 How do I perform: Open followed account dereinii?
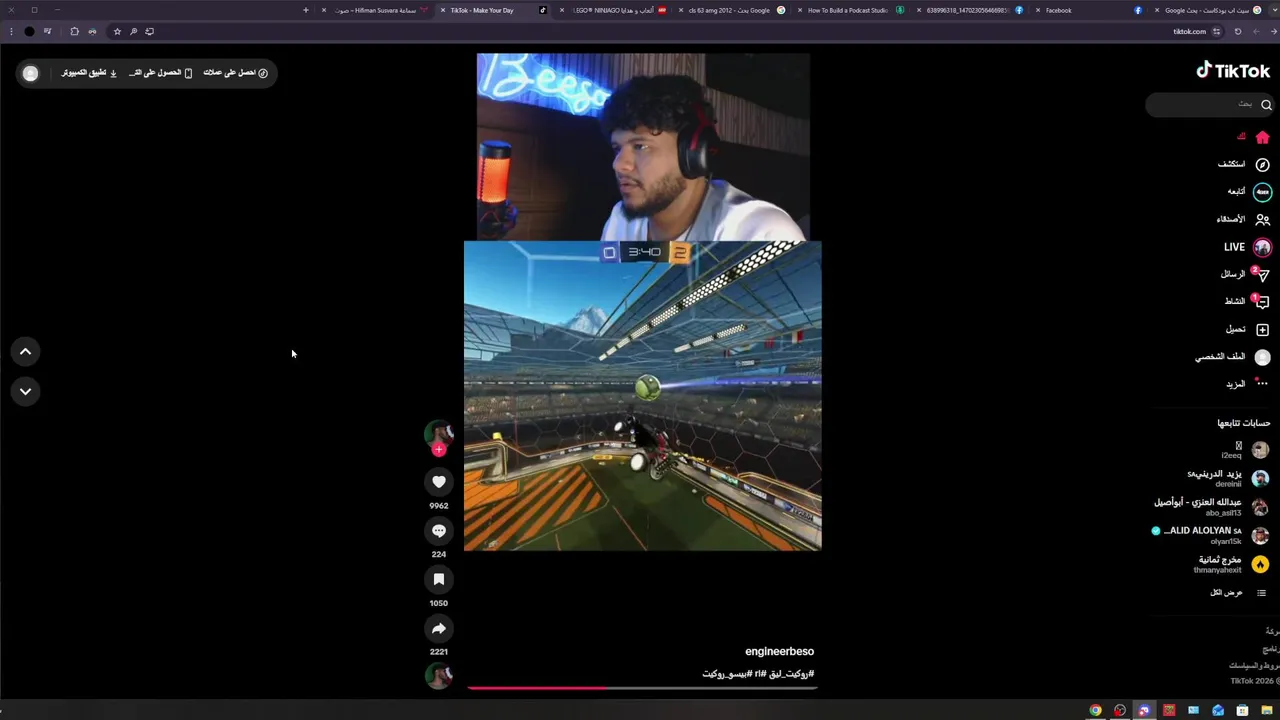point(1228,478)
